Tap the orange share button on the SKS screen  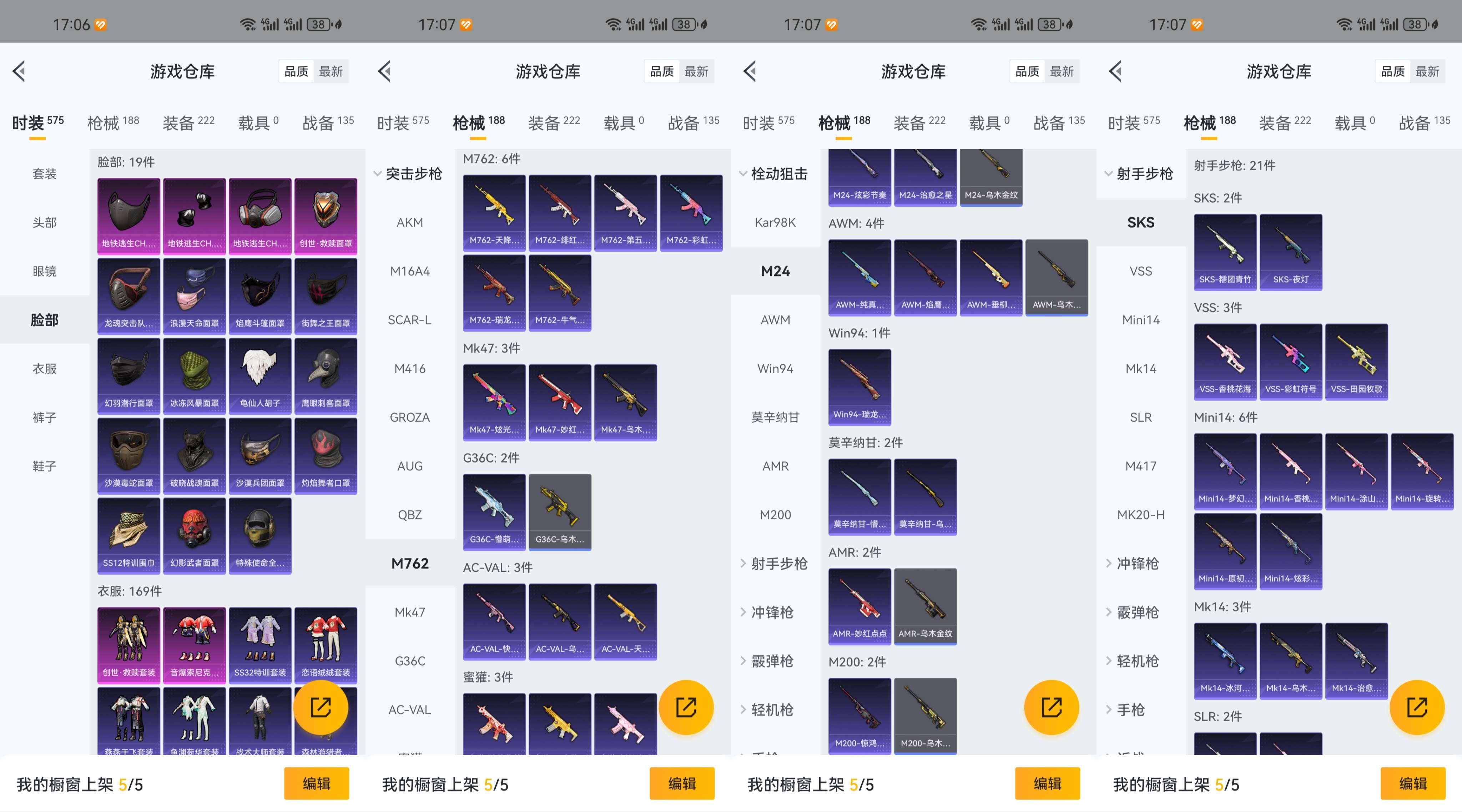1417,707
